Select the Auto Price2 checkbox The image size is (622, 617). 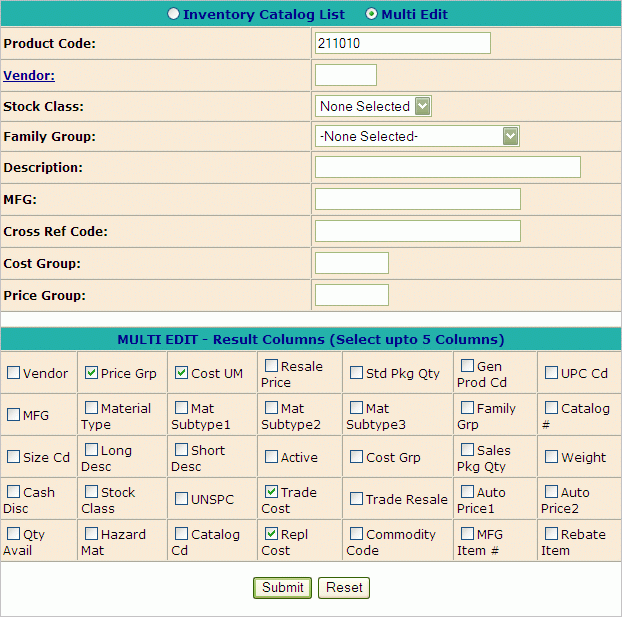tap(551, 492)
